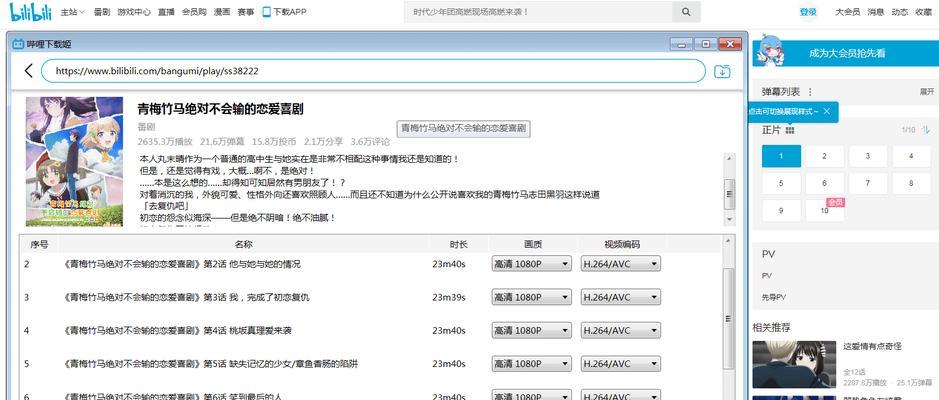The image size is (939, 400).
Task: Click the 时长 column header
Action: (459, 244)
